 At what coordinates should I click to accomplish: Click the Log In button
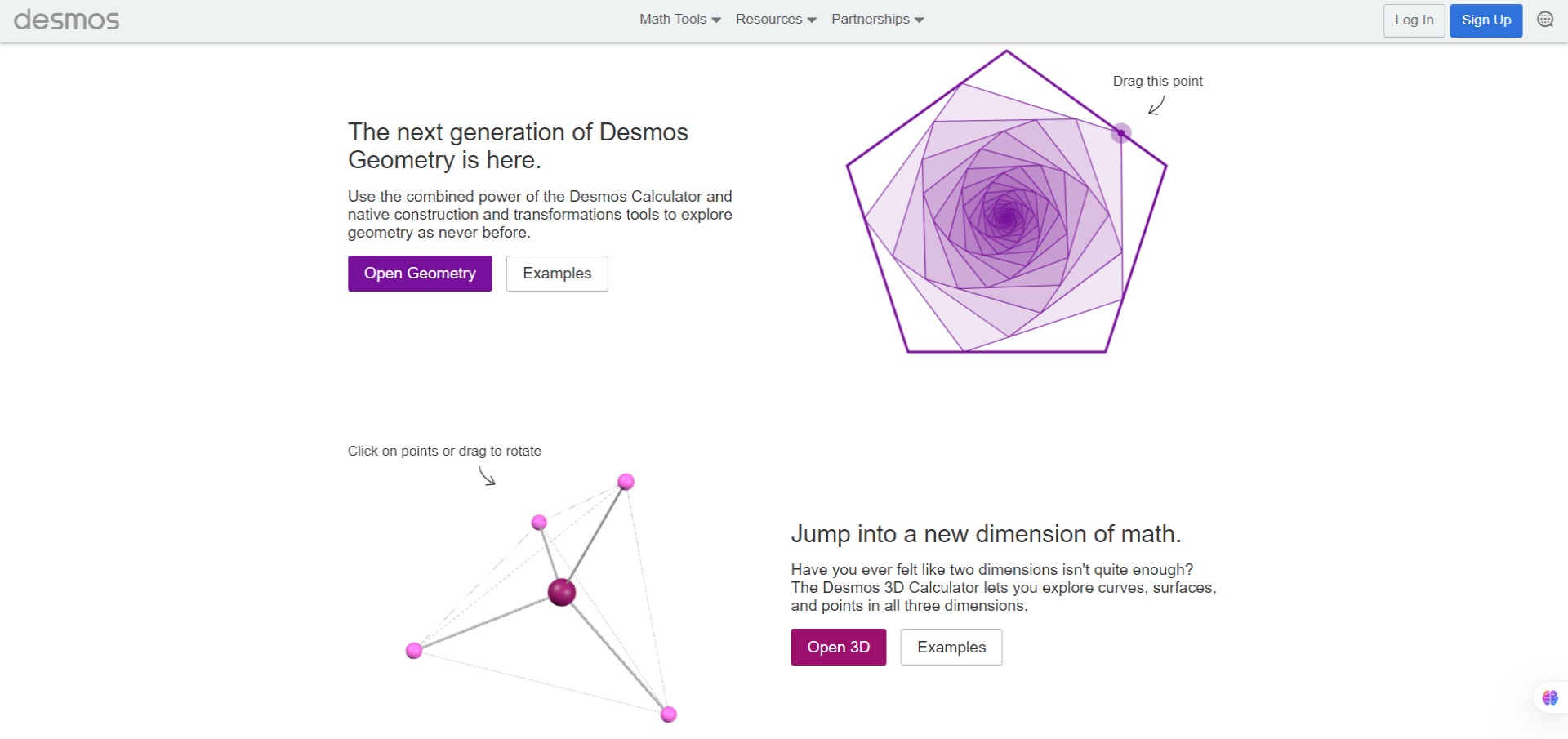(x=1414, y=20)
